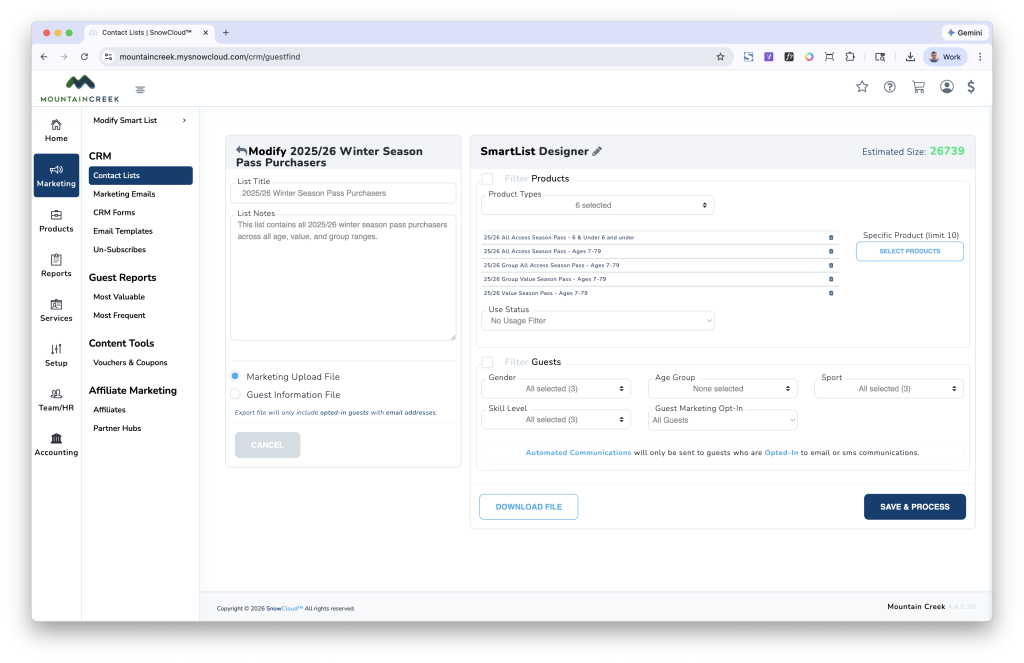Viewport: 1024px width, 663px height.
Task: Click the Save & Process button
Action: point(914,507)
